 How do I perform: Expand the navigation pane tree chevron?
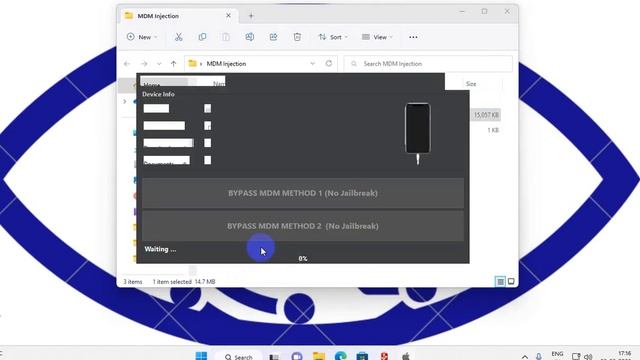click(x=125, y=101)
